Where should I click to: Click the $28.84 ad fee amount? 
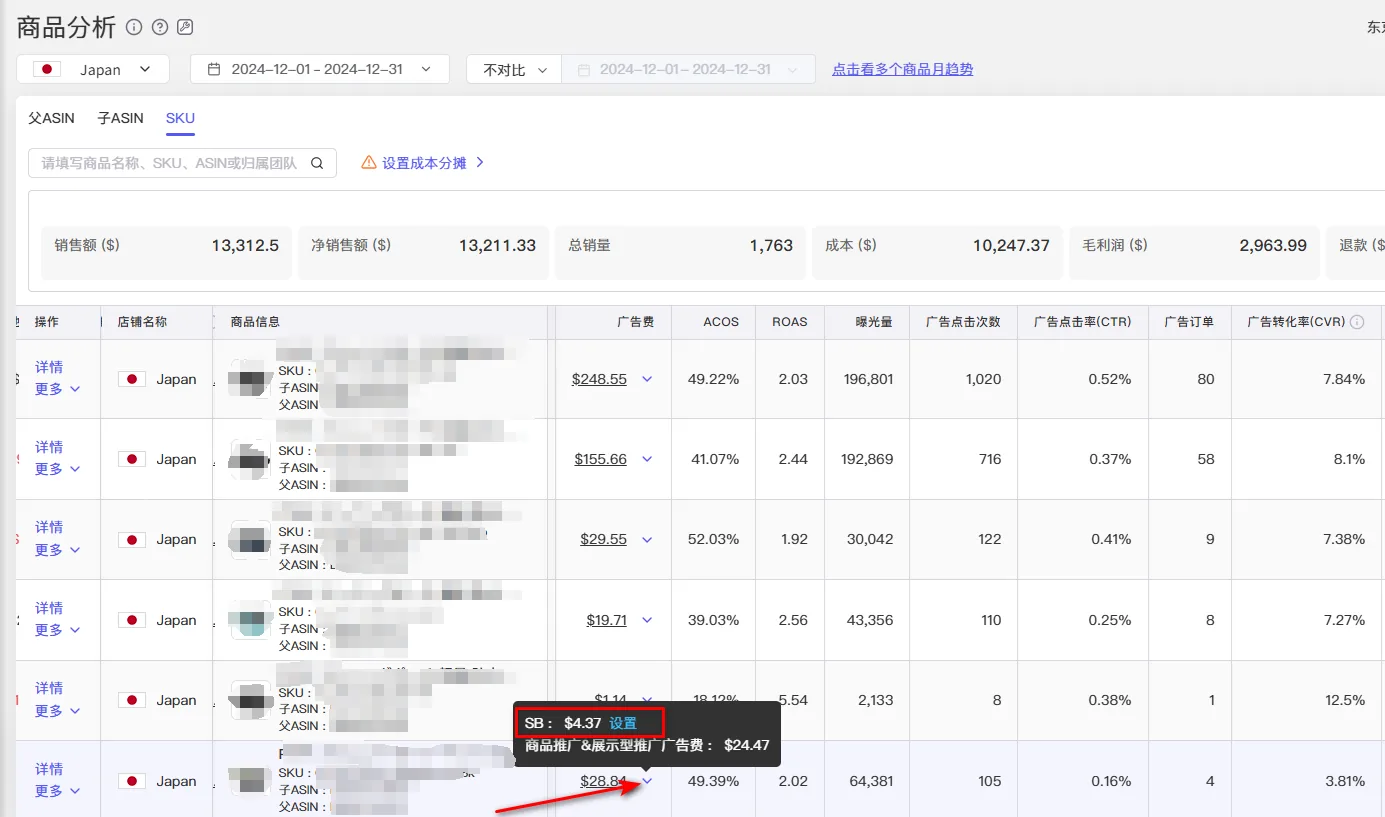point(603,781)
